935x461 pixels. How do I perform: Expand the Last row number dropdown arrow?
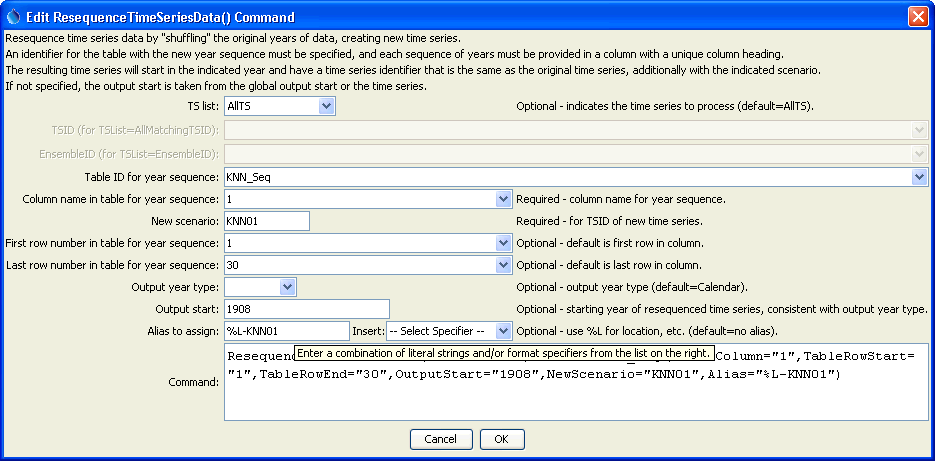pyautogui.click(x=503, y=265)
